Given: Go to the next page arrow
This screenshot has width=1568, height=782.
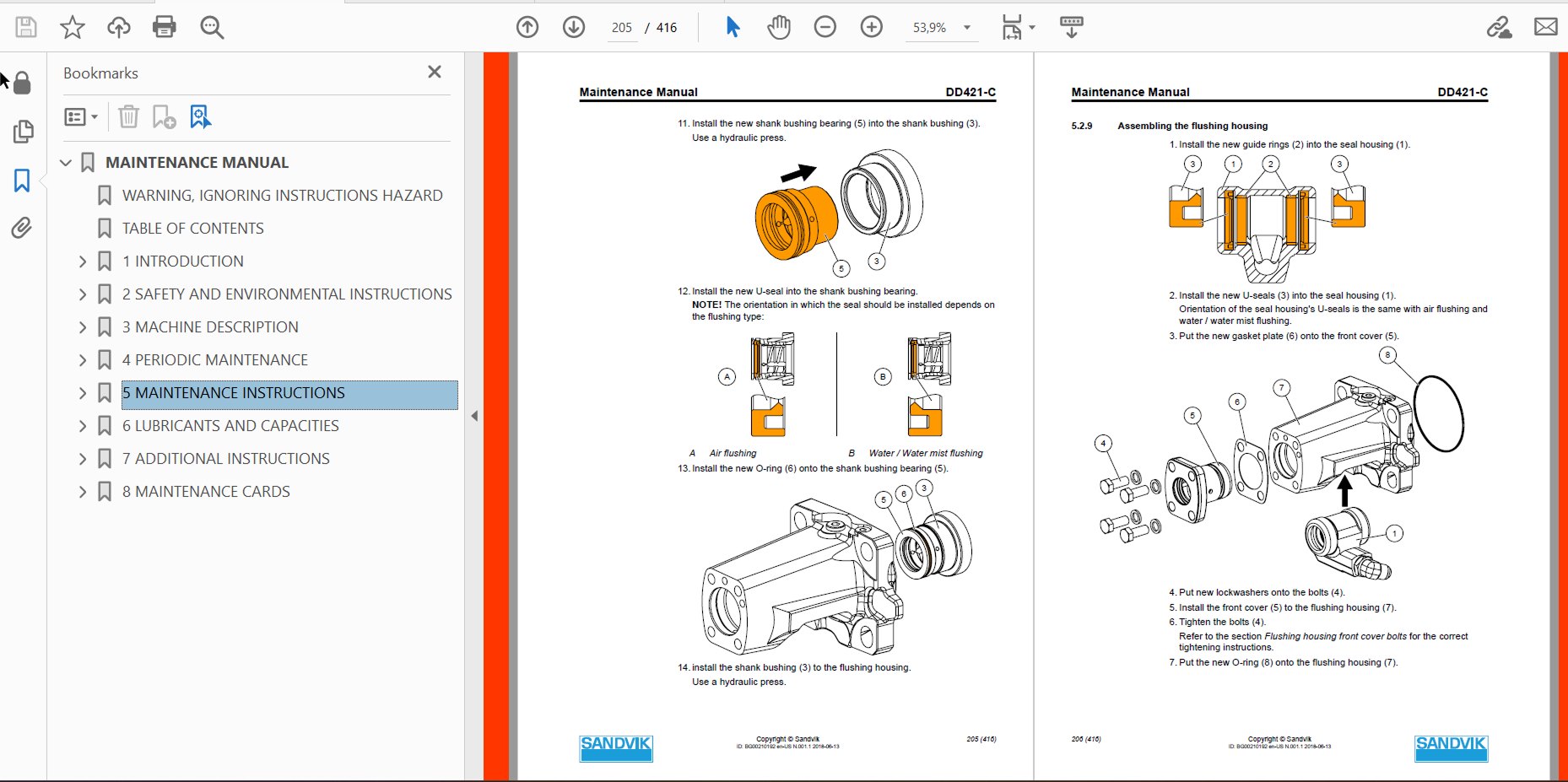Looking at the screenshot, I should [574, 27].
